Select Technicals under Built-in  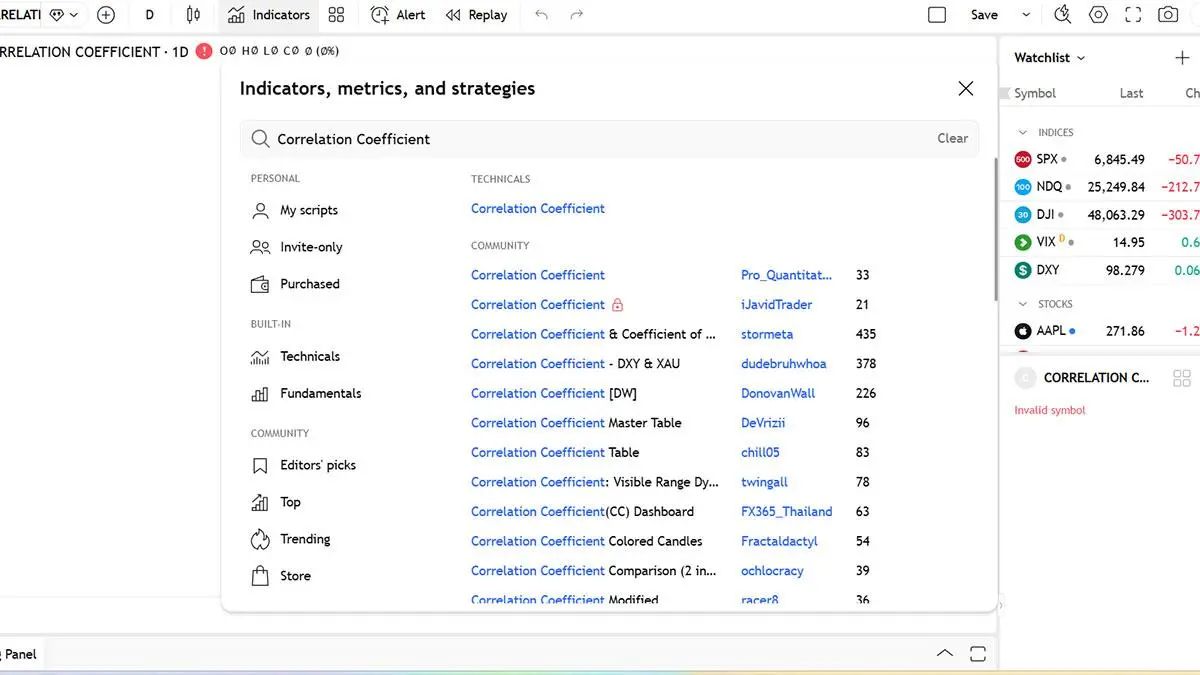point(309,356)
